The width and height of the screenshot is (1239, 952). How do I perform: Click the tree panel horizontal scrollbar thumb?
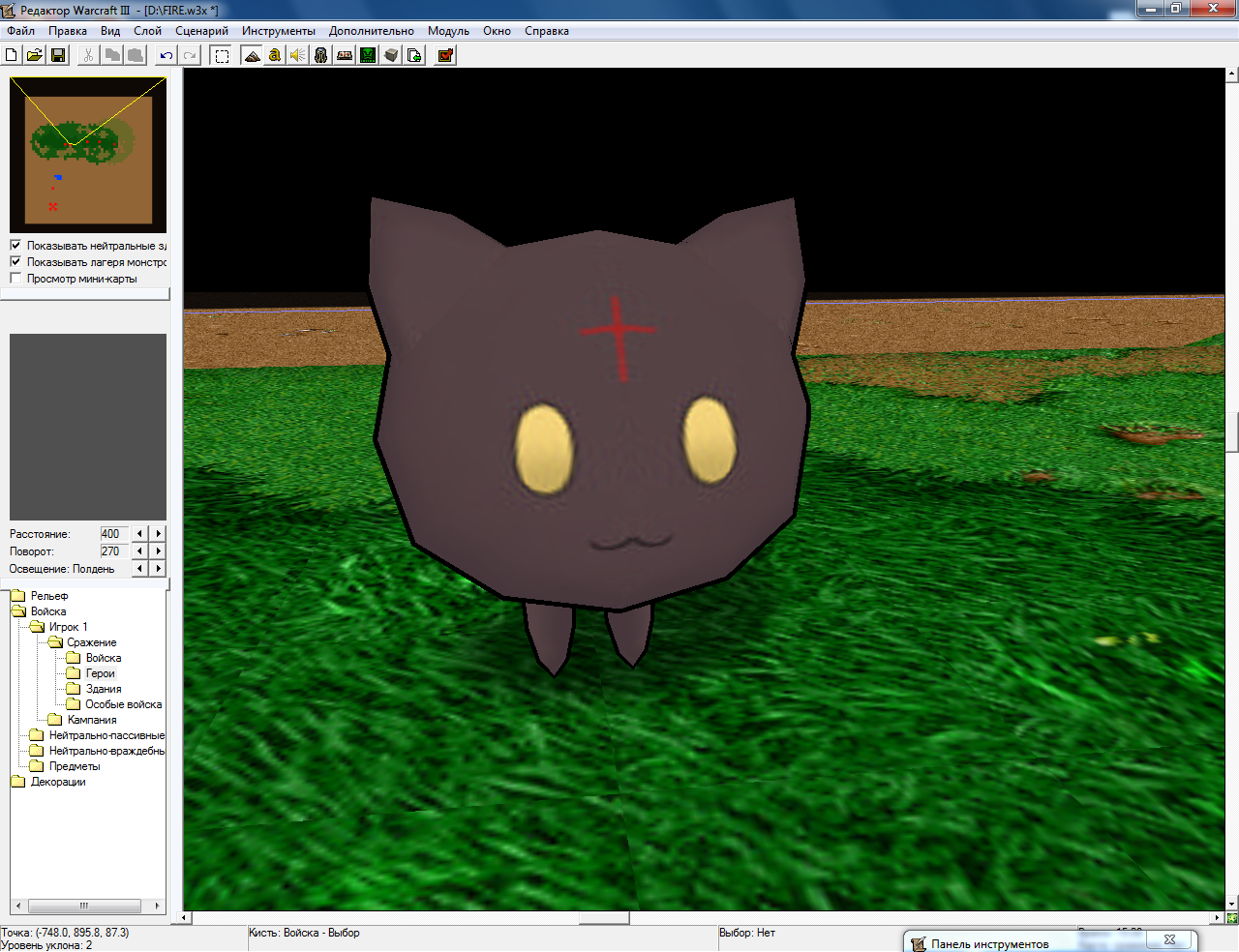click(x=84, y=907)
